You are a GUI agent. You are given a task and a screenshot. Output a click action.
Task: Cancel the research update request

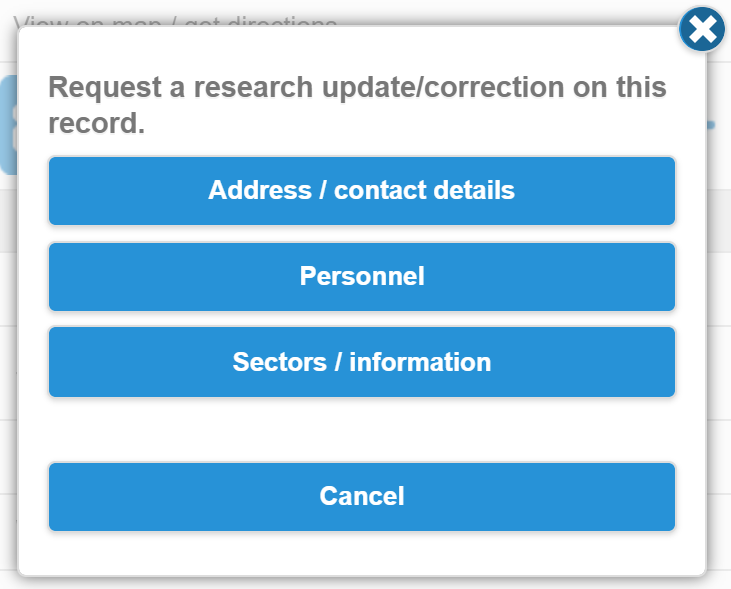(361, 496)
